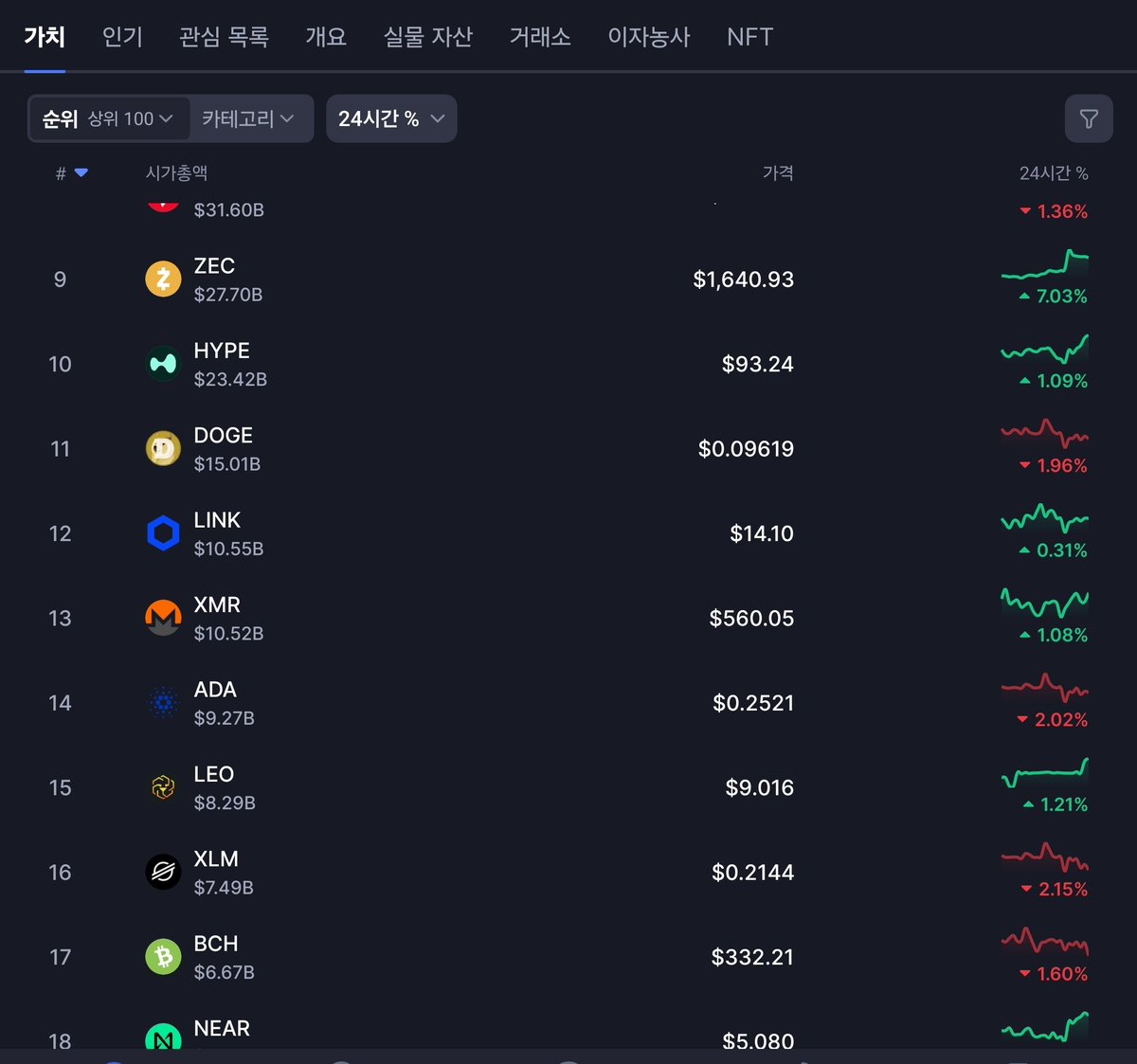Screen dimensions: 1137x1064
Task: Click the DOGE coin logo
Action: [163, 448]
